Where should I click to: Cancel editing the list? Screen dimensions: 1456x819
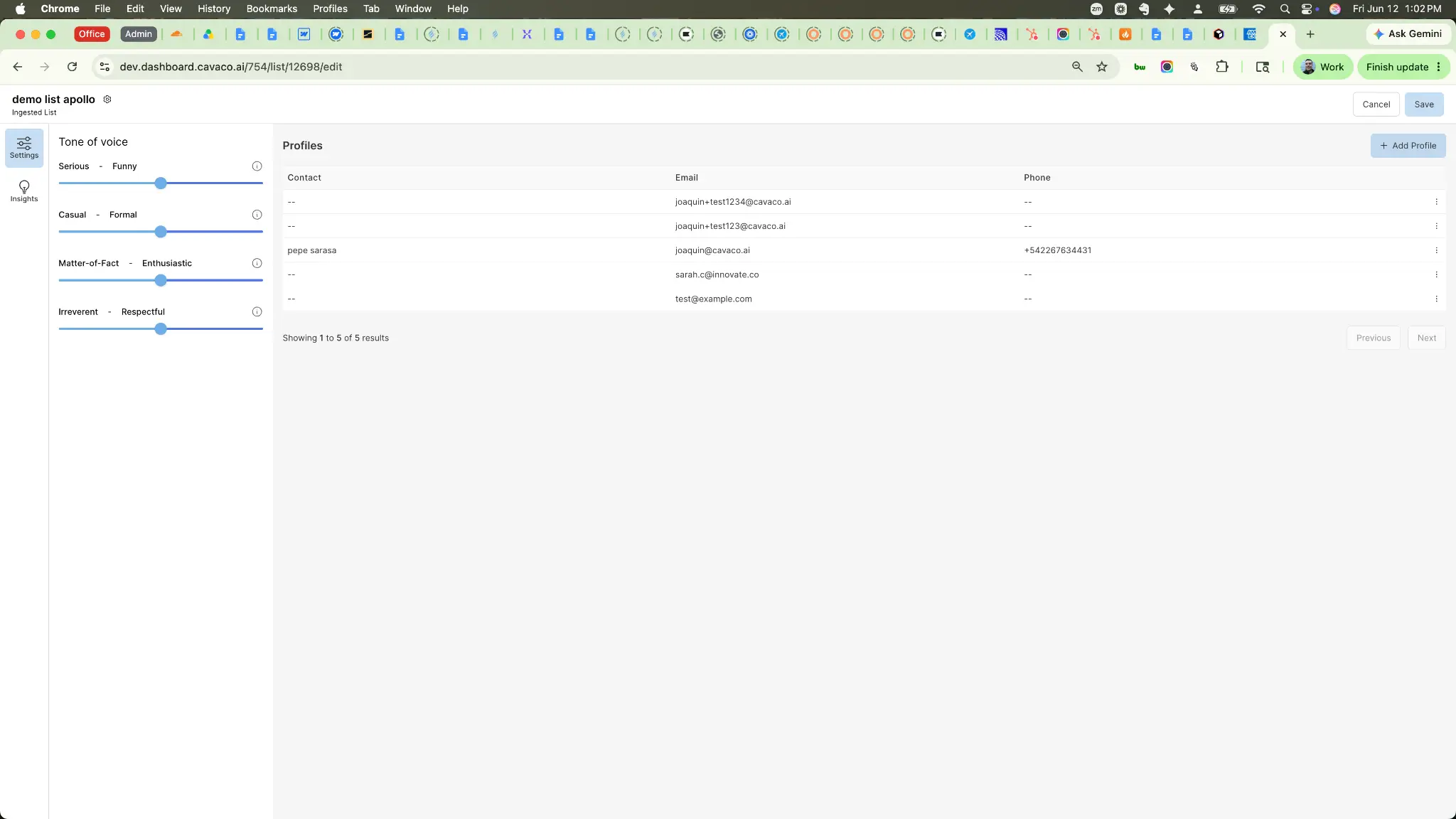click(x=1376, y=105)
